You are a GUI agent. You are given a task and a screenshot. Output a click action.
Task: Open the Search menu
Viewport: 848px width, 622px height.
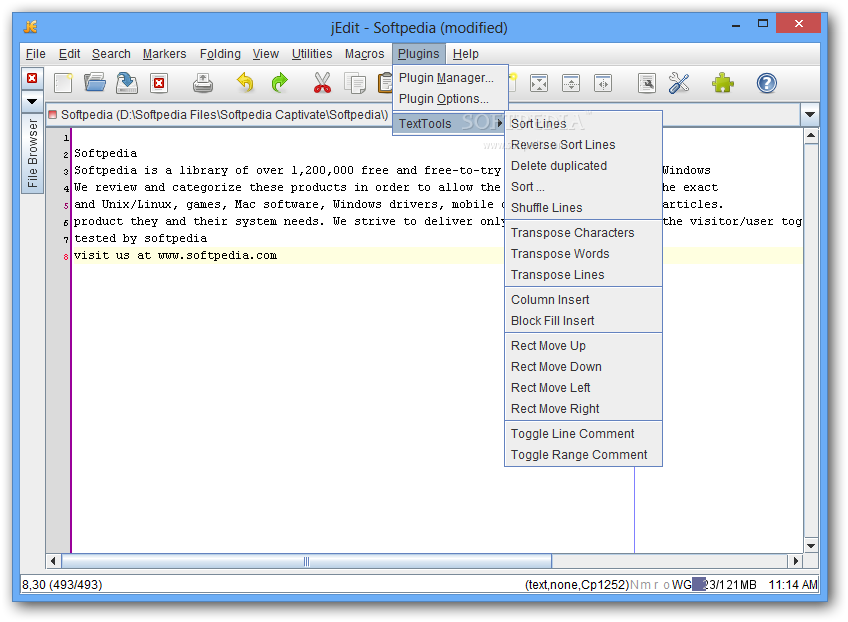click(111, 54)
